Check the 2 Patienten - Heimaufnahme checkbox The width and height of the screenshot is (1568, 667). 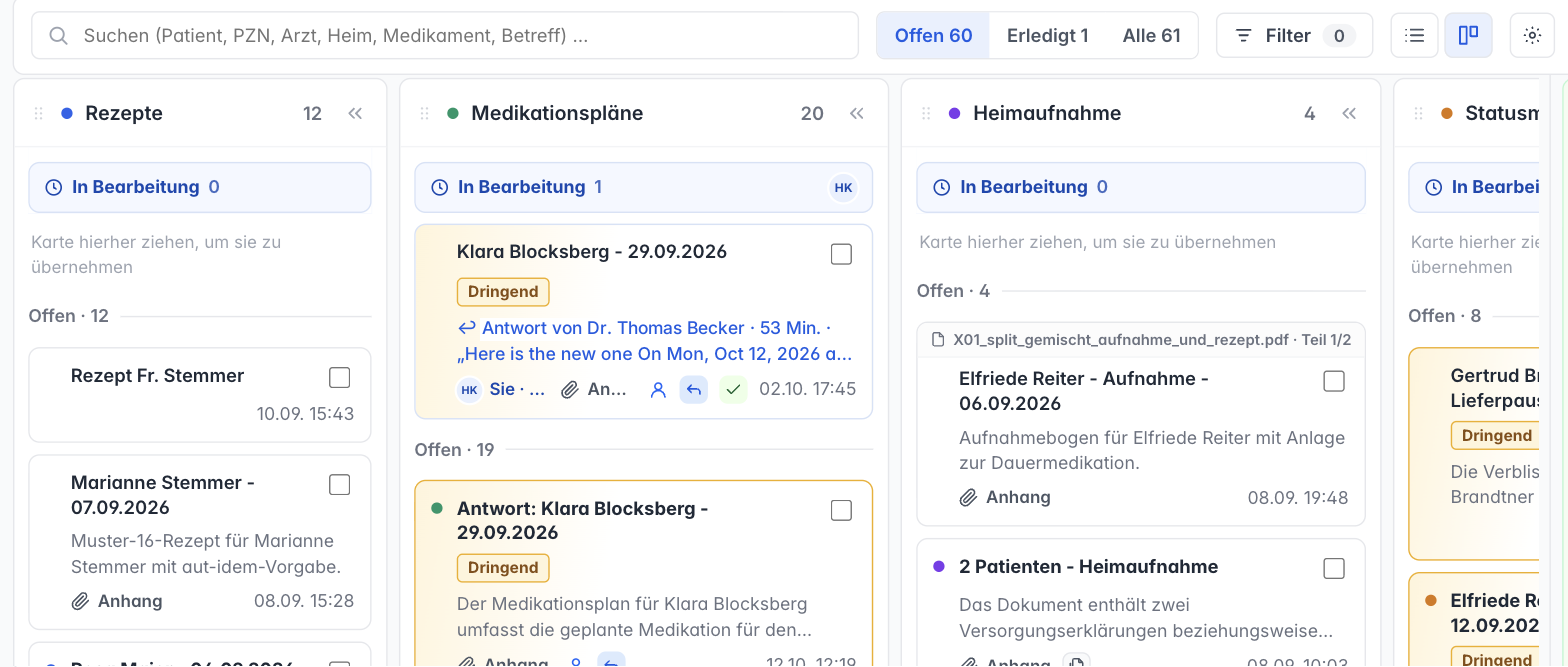click(1334, 568)
